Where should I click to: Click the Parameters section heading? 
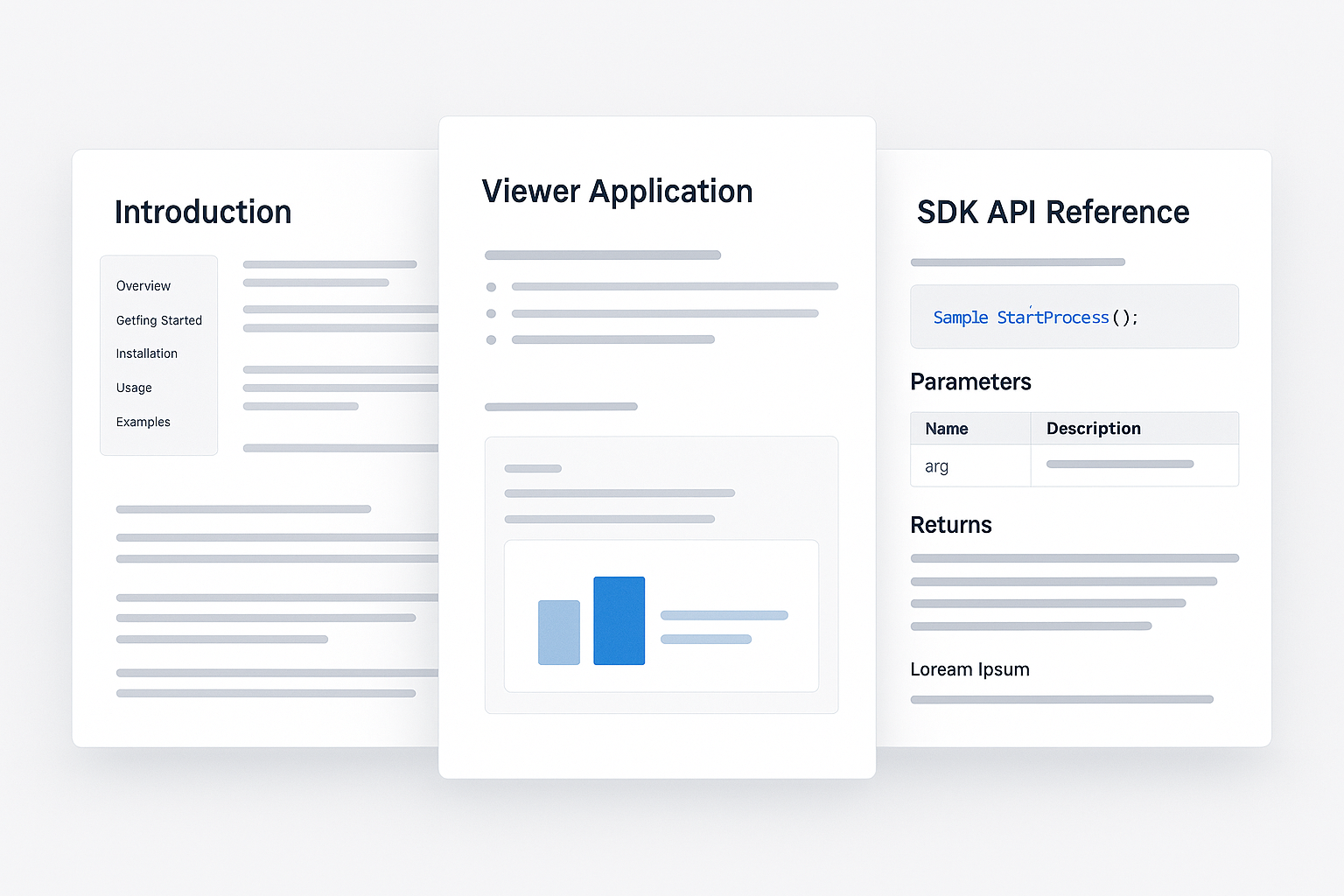pyautogui.click(x=970, y=381)
